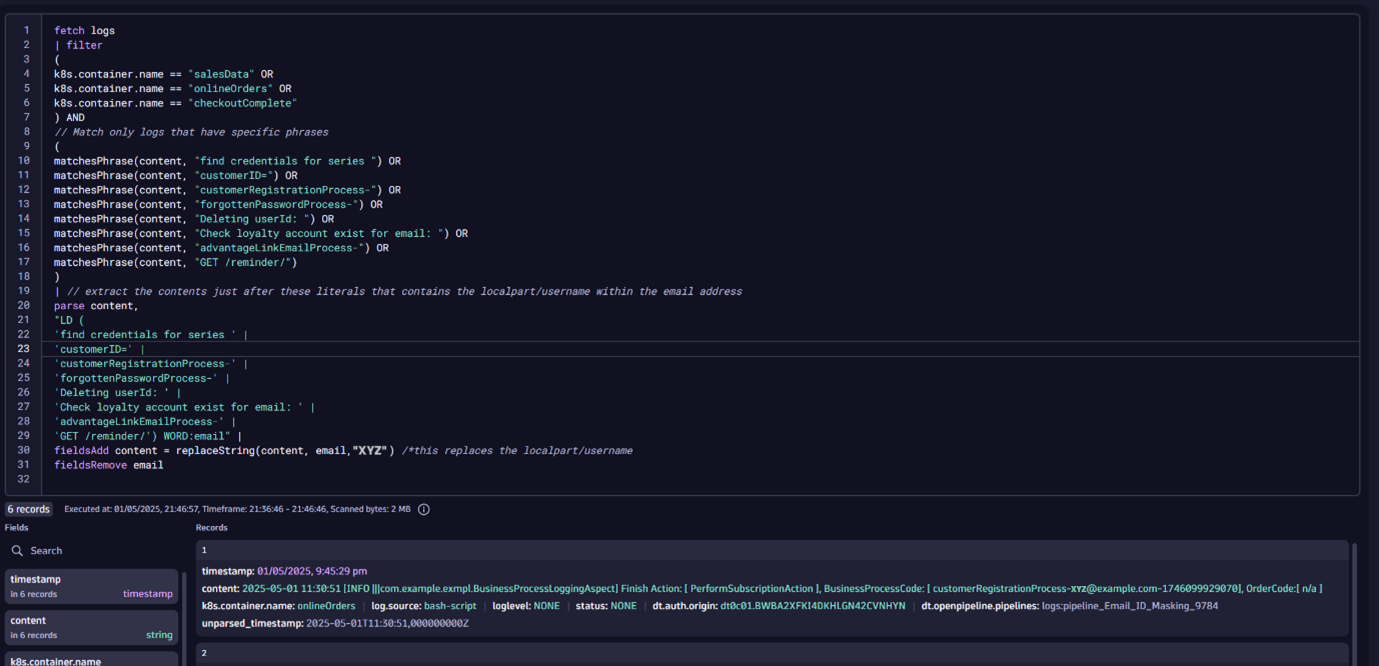Screen dimensions: 1379x666
Task: Select the content field in Fields list
Action: (x=92, y=627)
